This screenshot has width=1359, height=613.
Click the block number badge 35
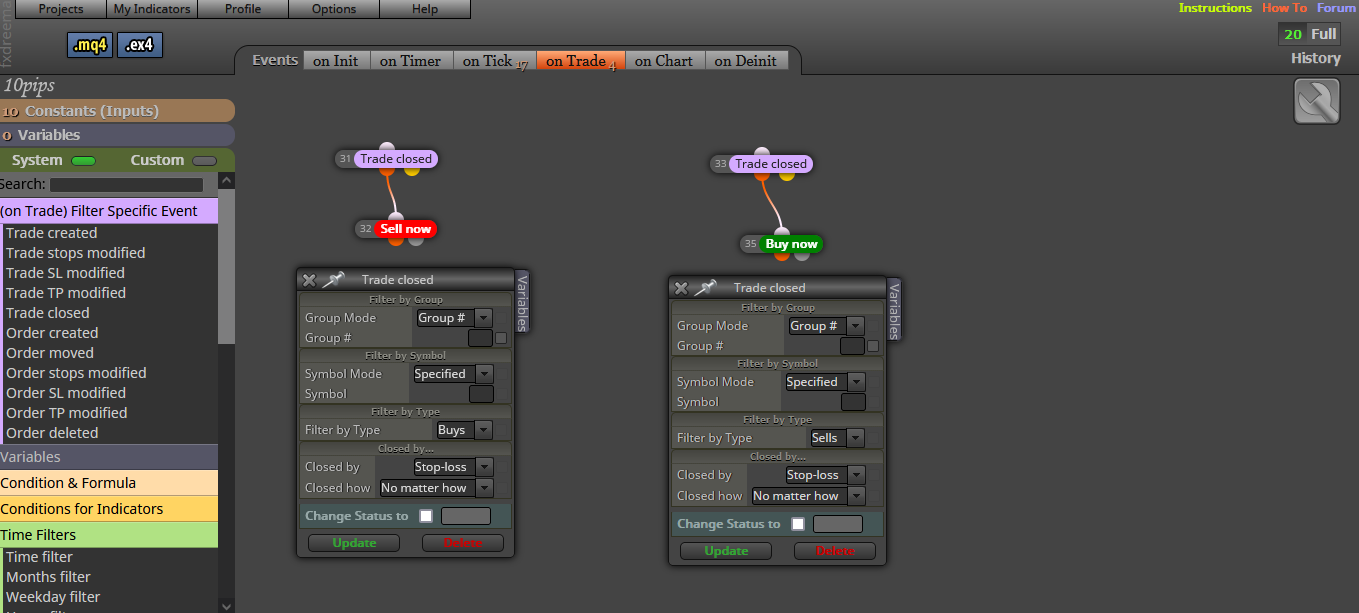pyautogui.click(x=750, y=244)
